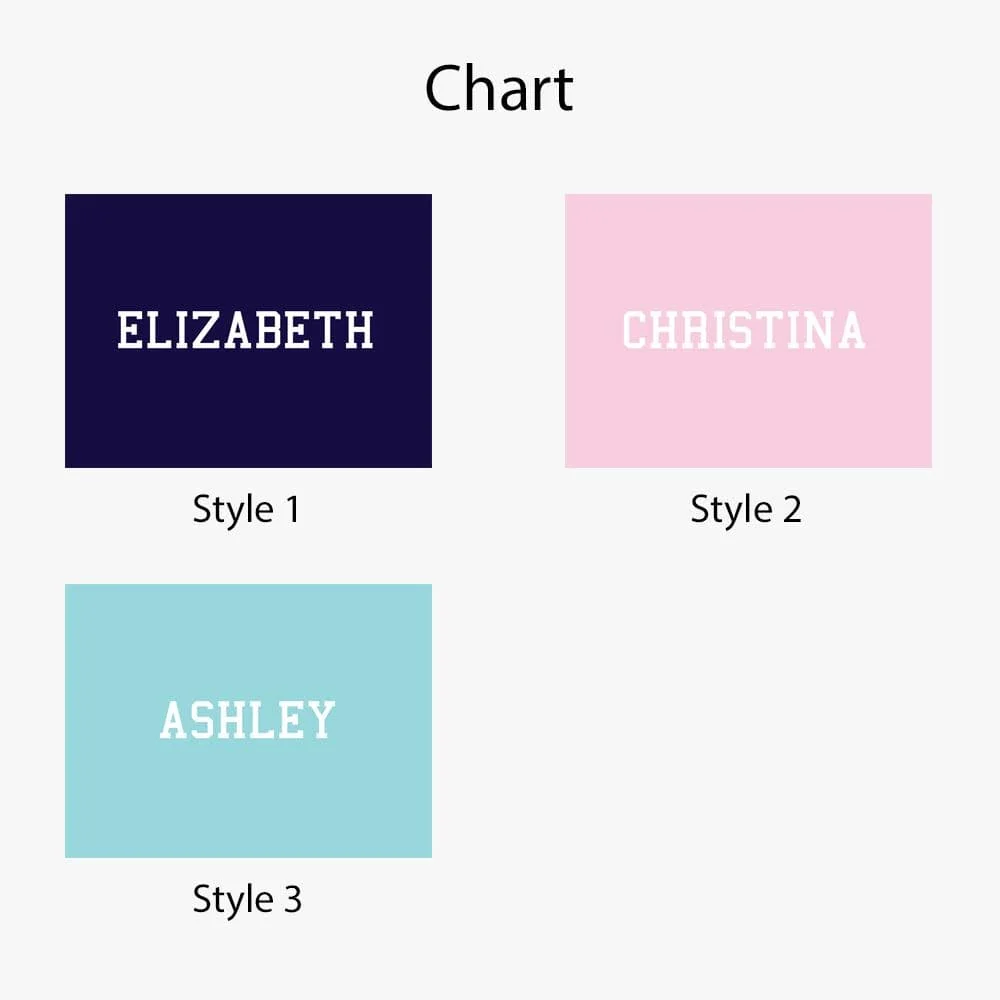Click the letter Z in ELIZABETH
The image size is (1000, 1000).
pyautogui.click(x=204, y=330)
